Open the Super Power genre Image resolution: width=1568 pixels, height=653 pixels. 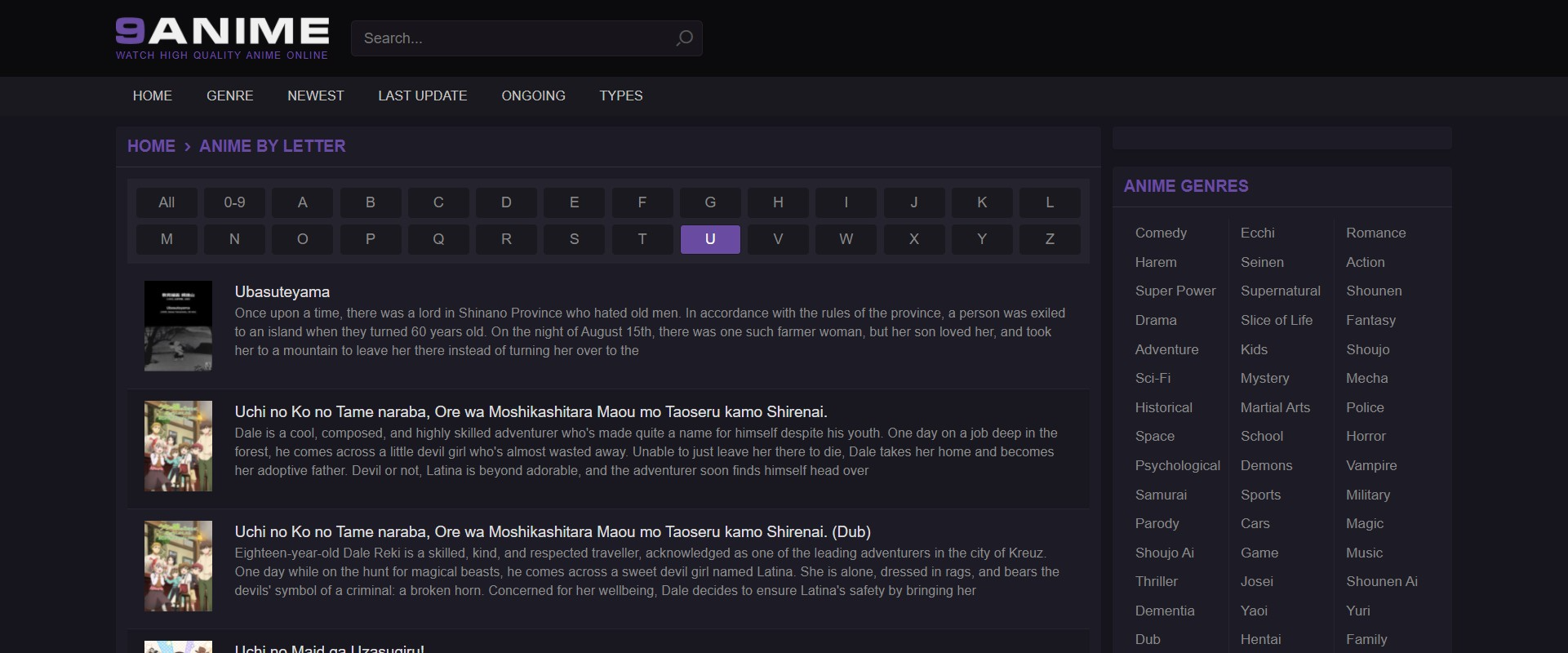point(1175,291)
